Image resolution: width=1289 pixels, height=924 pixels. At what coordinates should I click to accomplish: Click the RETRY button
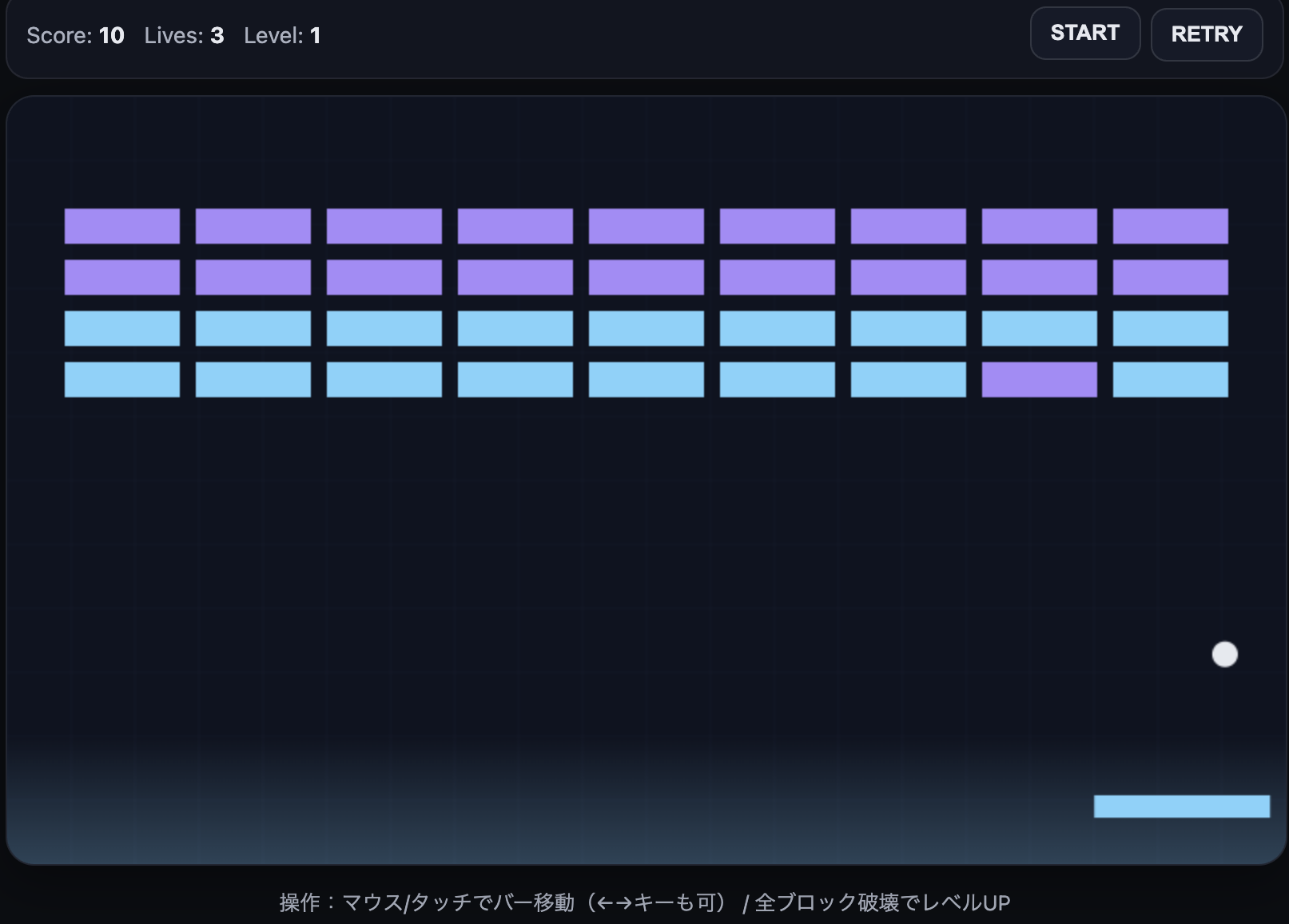[1206, 34]
